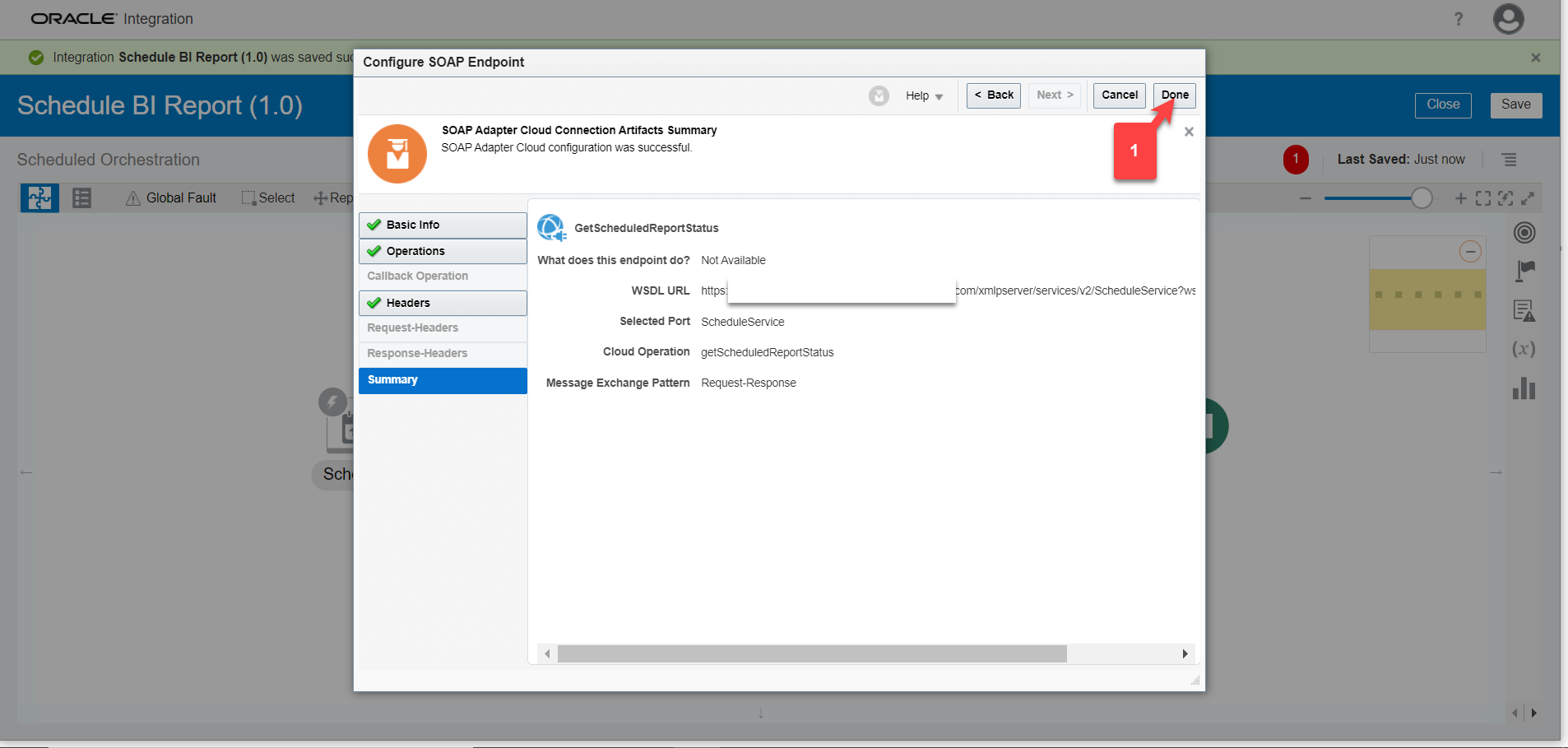Select the Basic Info wizard step
Viewport: 1568px width, 748px height.
[x=443, y=225]
